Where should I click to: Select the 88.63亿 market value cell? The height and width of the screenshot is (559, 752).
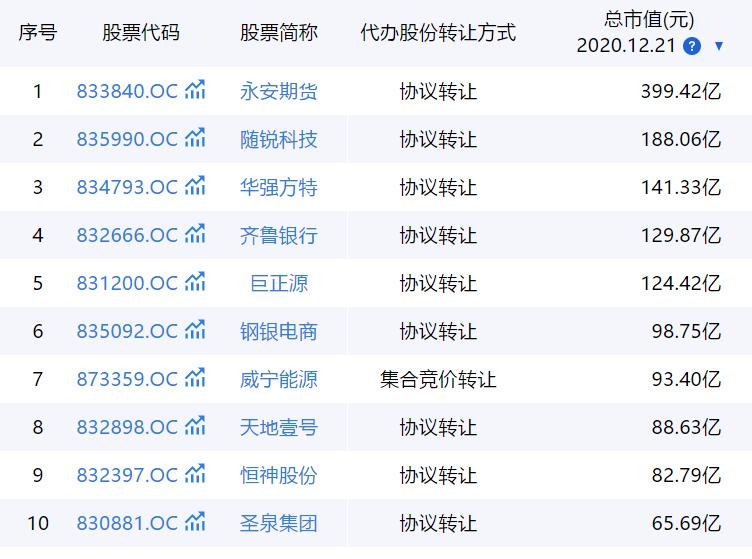(686, 427)
